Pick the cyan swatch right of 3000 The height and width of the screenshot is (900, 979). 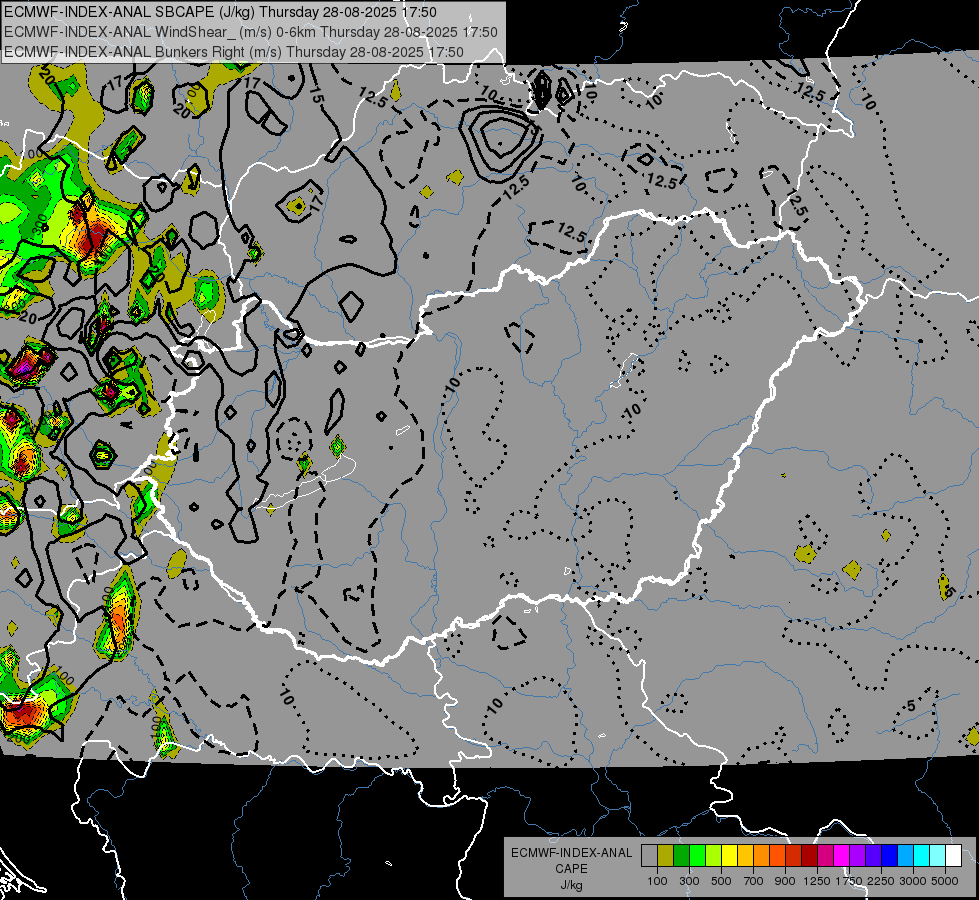[x=922, y=856]
